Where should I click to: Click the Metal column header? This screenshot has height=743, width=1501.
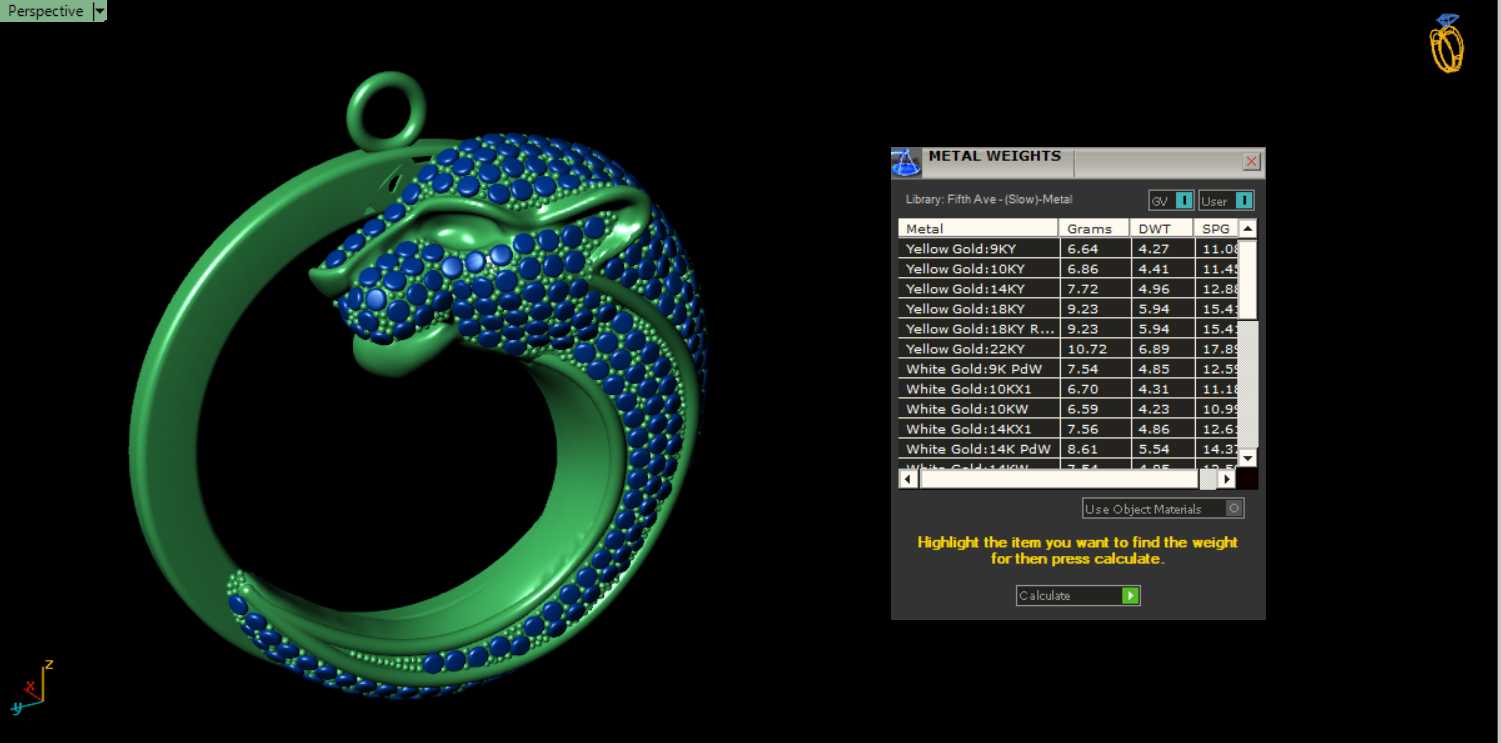977,229
